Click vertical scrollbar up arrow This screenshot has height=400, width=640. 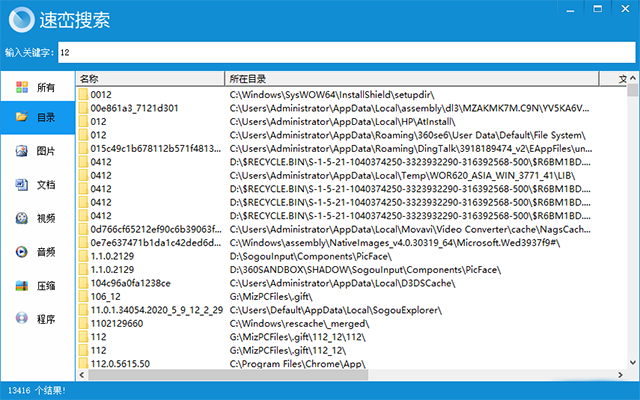click(633, 78)
